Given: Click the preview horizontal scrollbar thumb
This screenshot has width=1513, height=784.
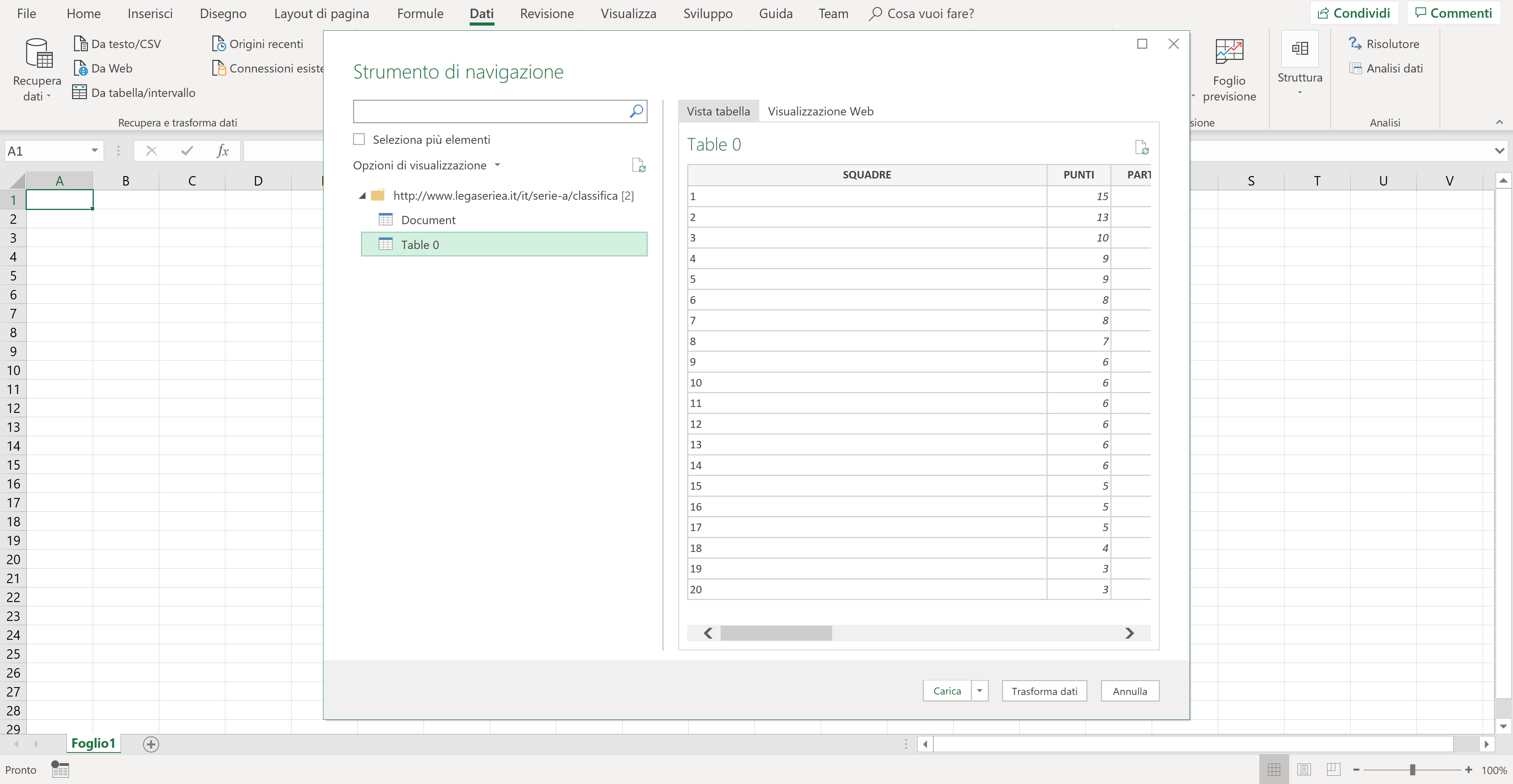Looking at the screenshot, I should [x=776, y=632].
